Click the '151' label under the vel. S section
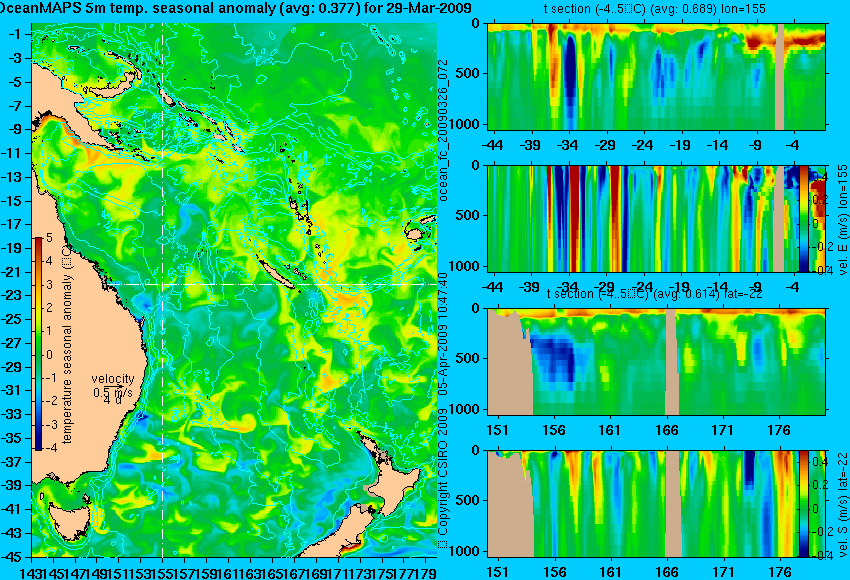 (x=497, y=573)
